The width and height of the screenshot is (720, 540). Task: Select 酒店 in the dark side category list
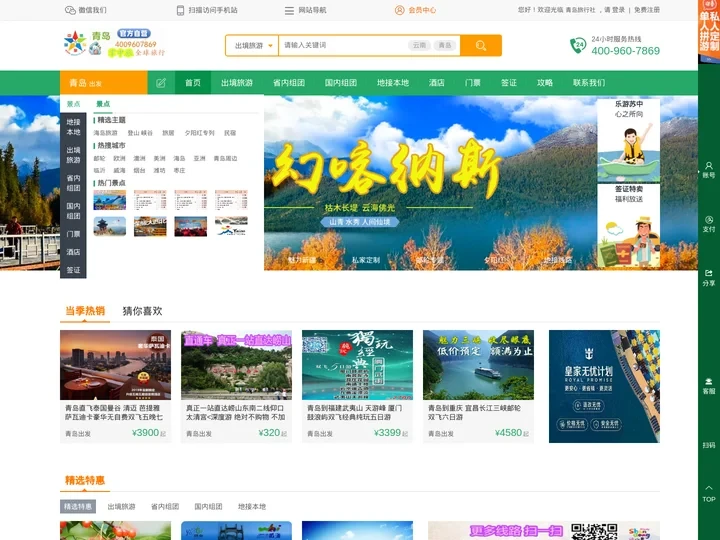click(x=73, y=252)
